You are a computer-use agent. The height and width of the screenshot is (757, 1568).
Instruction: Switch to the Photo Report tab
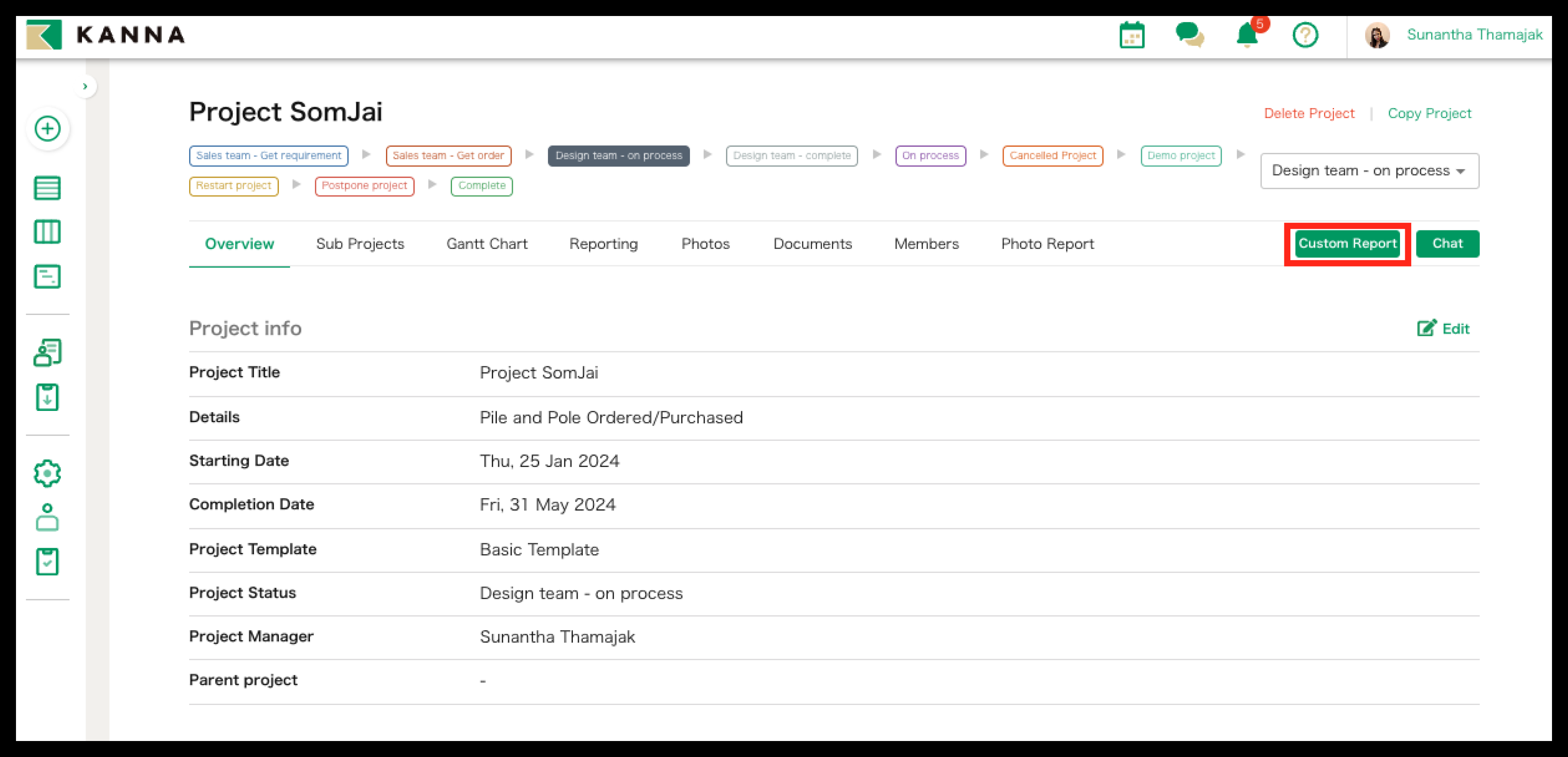(1047, 244)
